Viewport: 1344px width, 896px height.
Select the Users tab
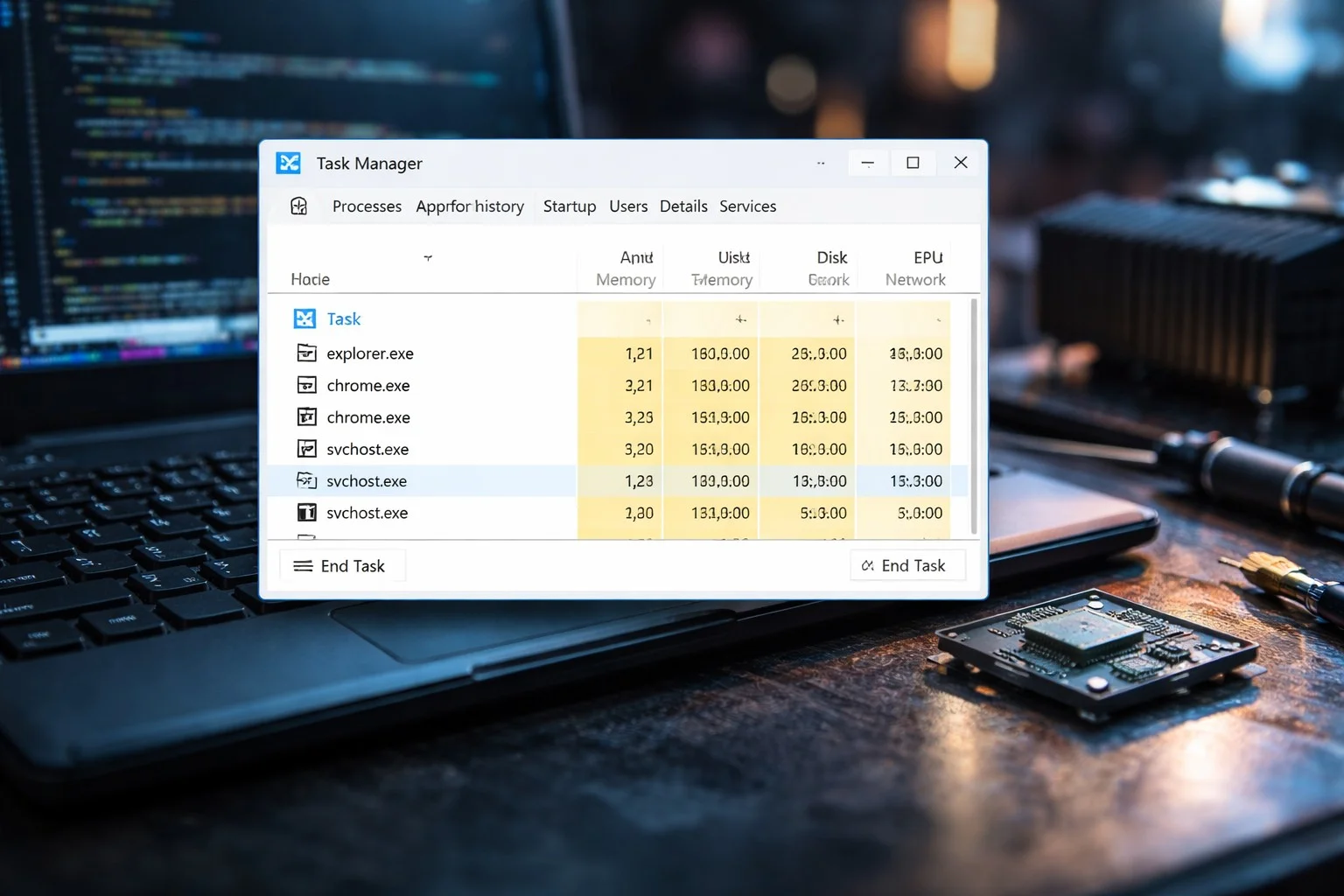628,206
